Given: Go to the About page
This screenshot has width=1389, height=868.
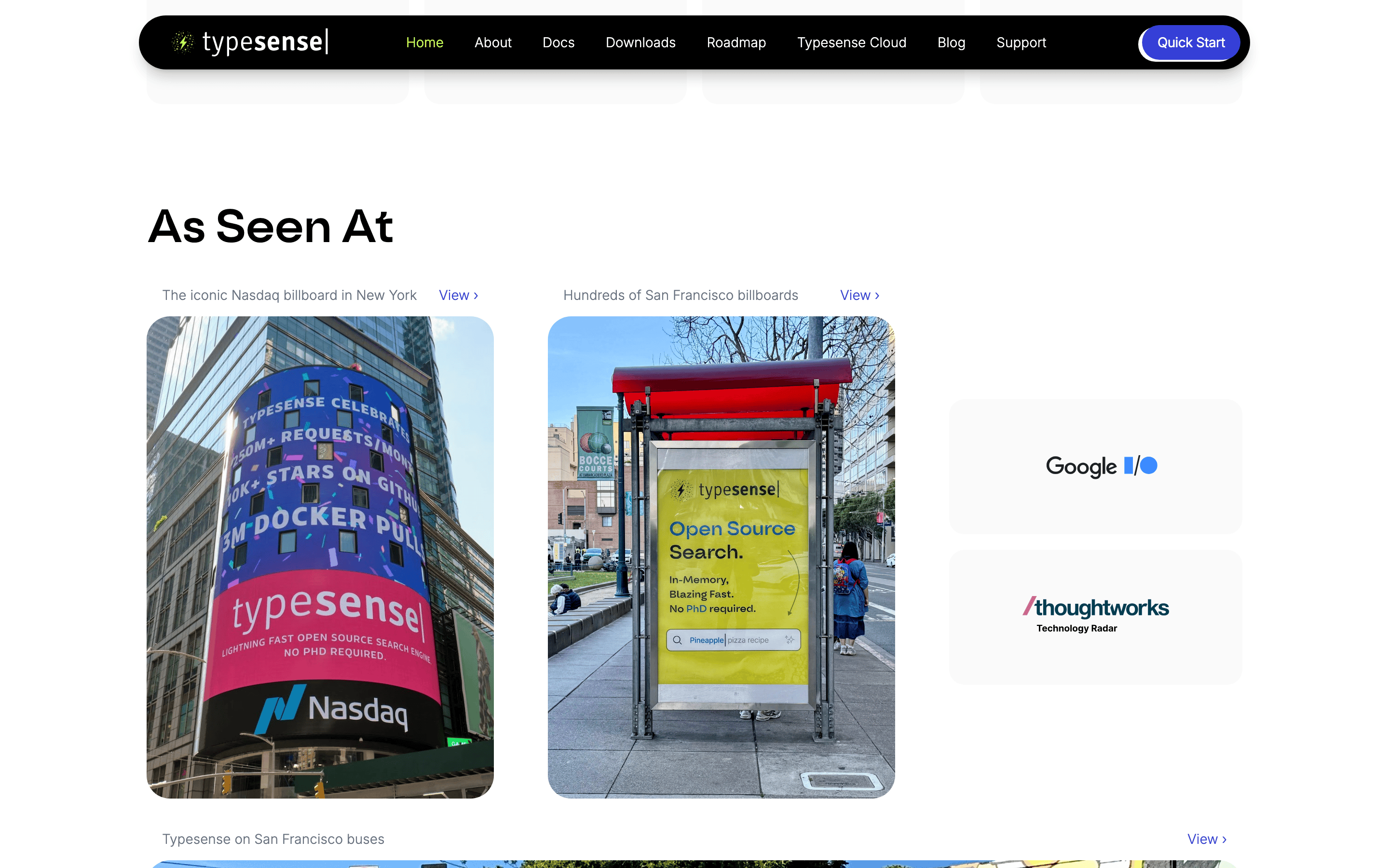Looking at the screenshot, I should 492,42.
